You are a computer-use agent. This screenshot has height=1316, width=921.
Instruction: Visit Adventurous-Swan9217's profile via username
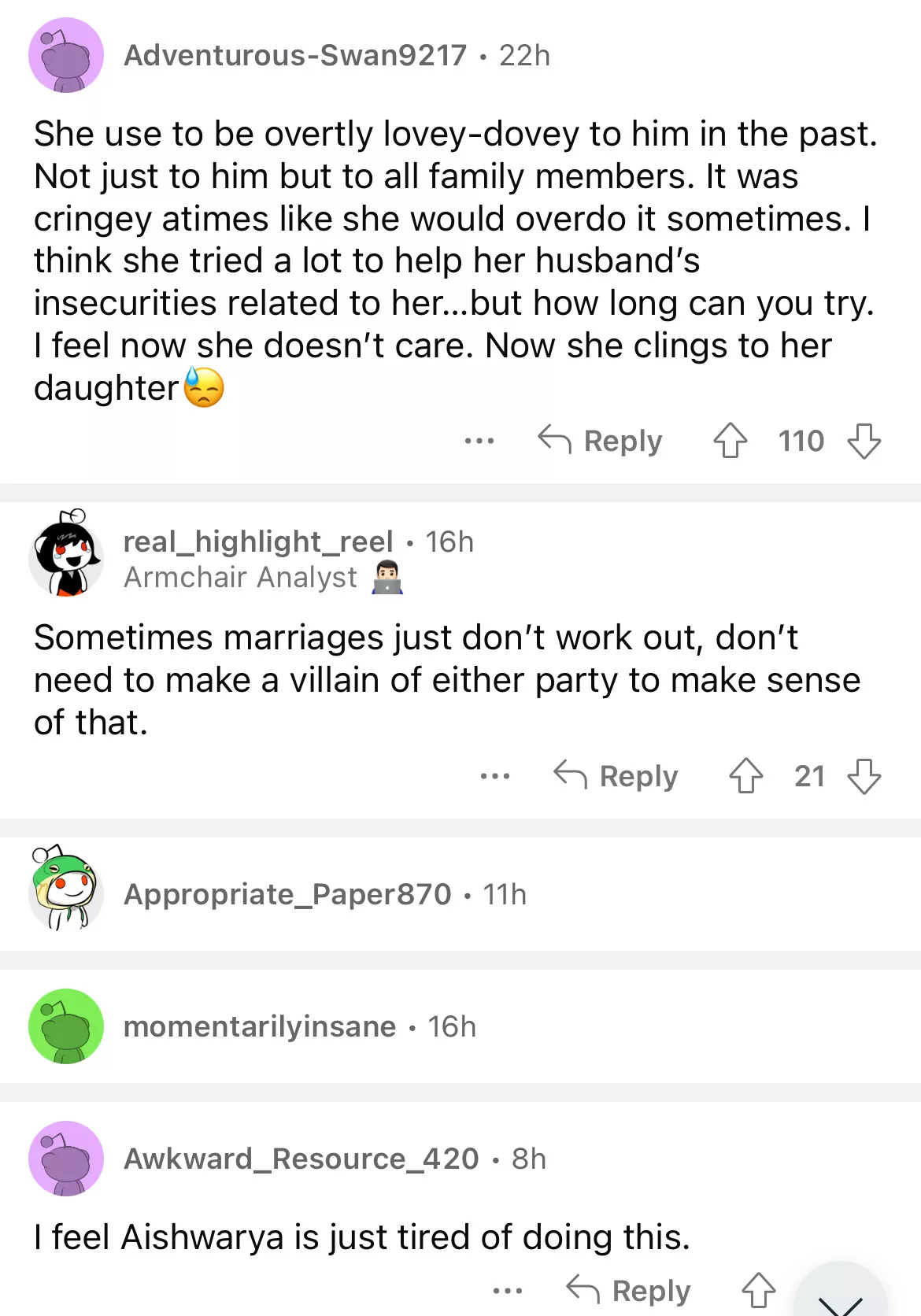(295, 55)
